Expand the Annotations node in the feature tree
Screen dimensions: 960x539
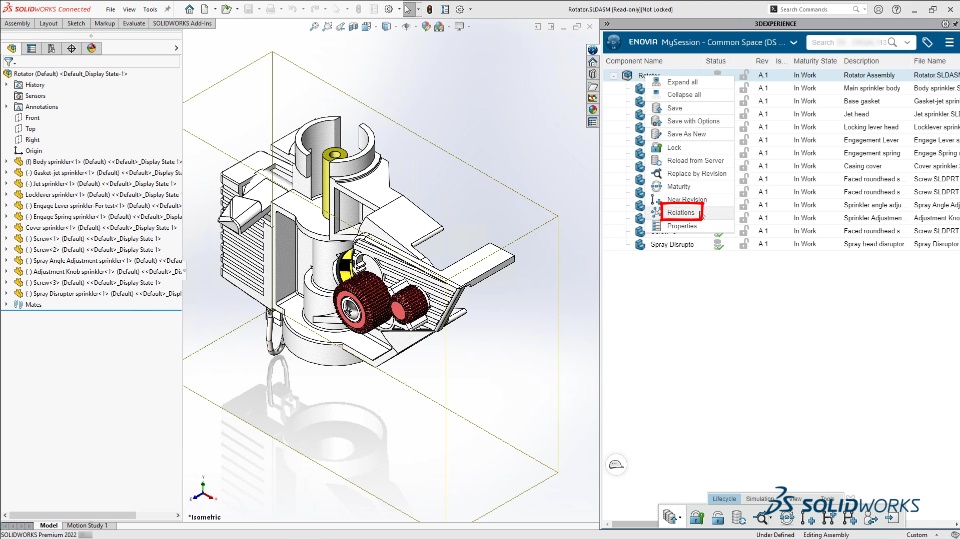7,107
